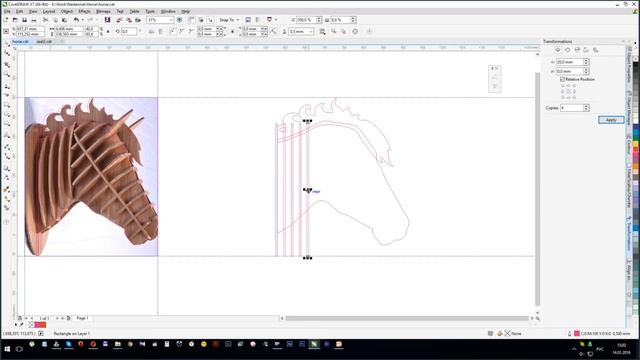Select the Ellipse tool in the toolbox
The height and width of the screenshot is (360, 640).
pos(7,115)
